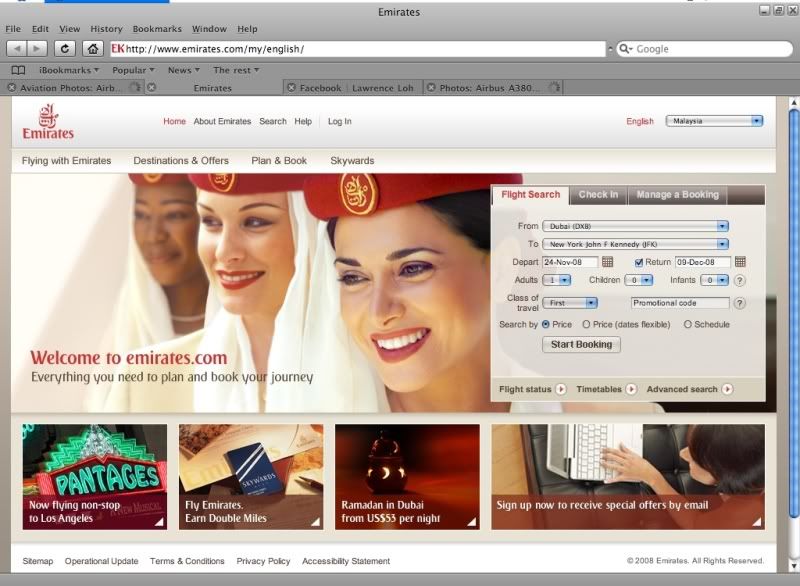Click the Depart date input field
Viewport: 800px width, 586px height.
point(570,262)
